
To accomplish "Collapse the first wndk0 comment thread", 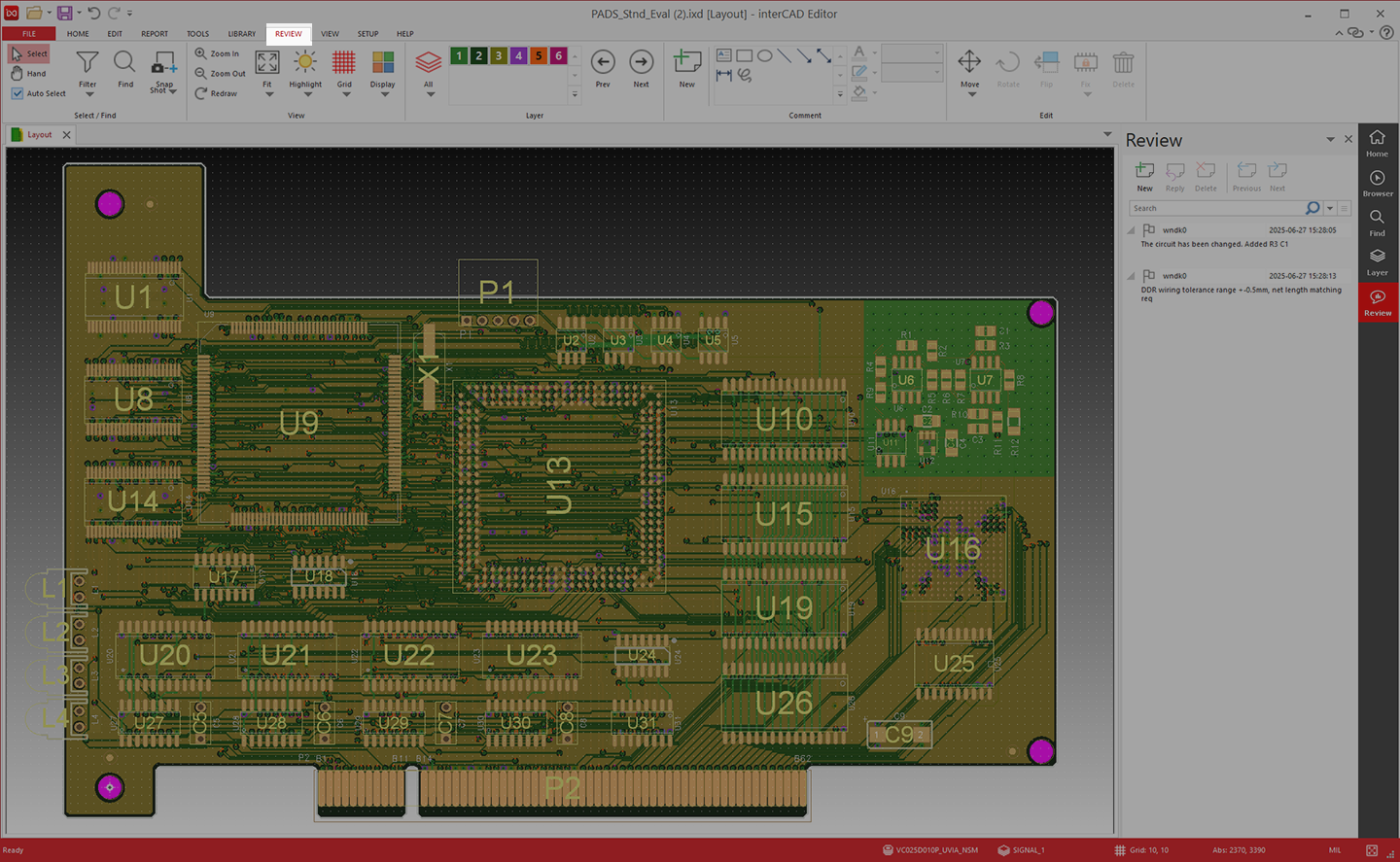I will 1131,231.
